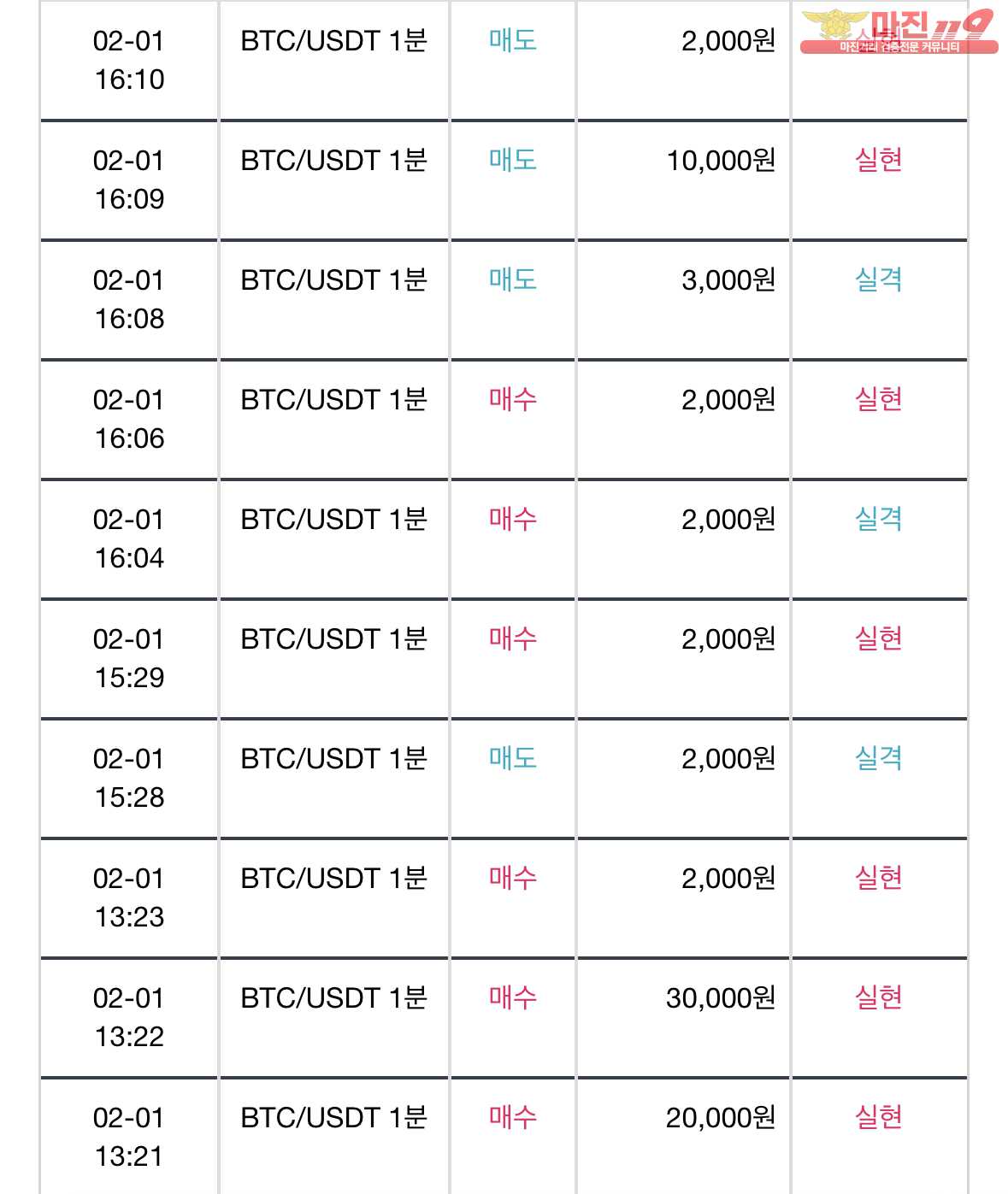The height and width of the screenshot is (1194, 1008).
Task: Click the 실격 status in the 16:08 row
Action: [x=878, y=279]
